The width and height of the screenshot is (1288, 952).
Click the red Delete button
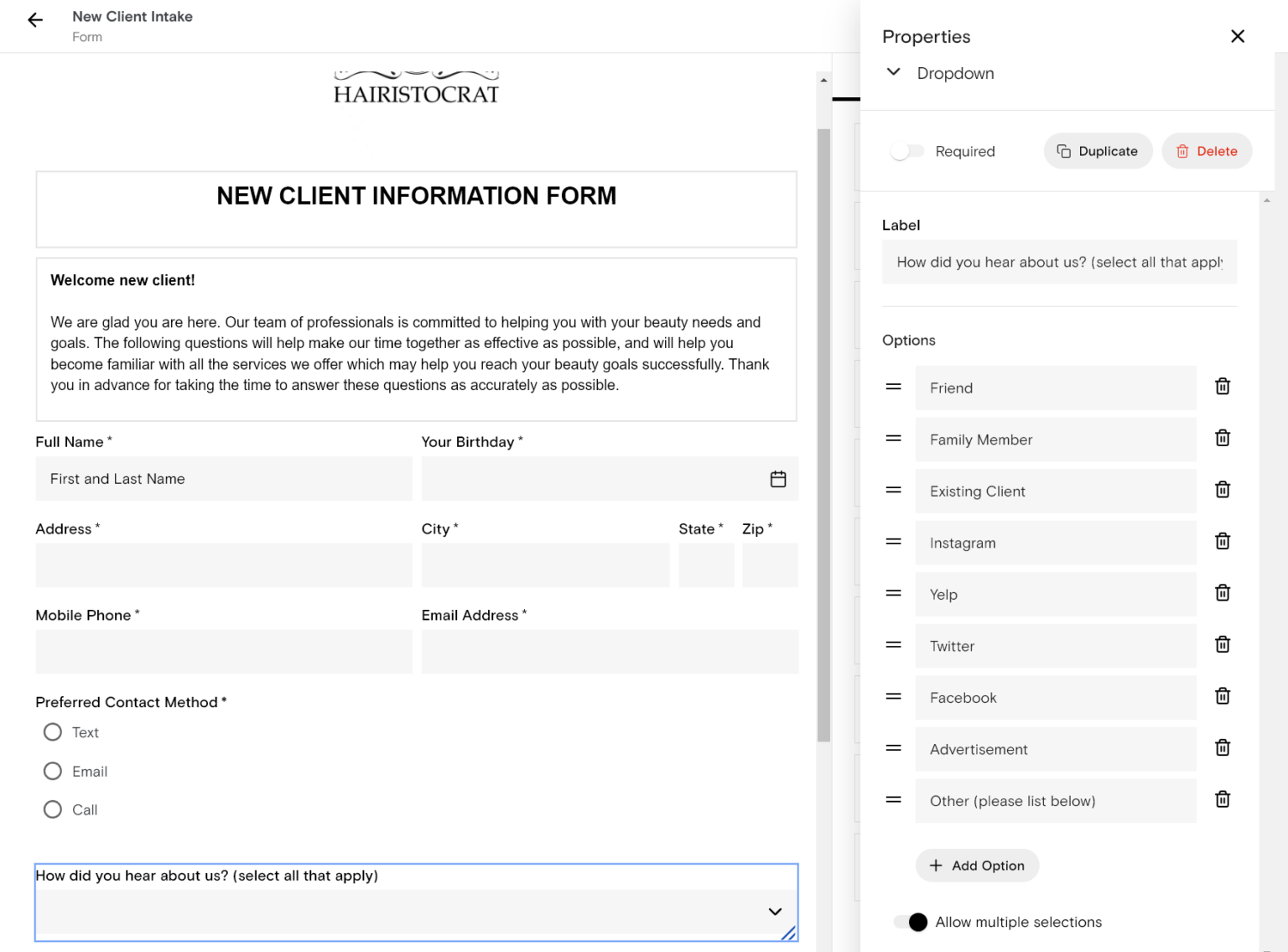[1207, 151]
